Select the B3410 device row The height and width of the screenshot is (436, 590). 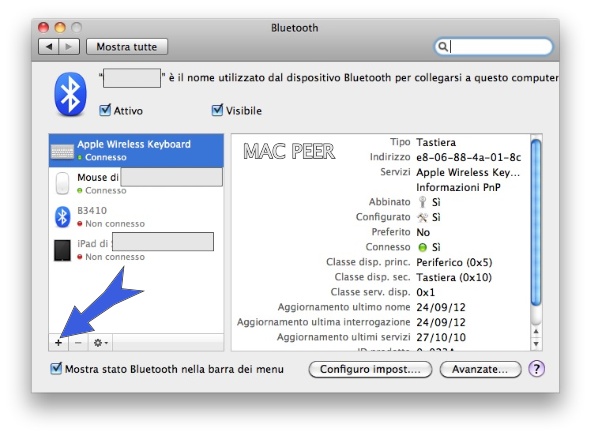136,217
